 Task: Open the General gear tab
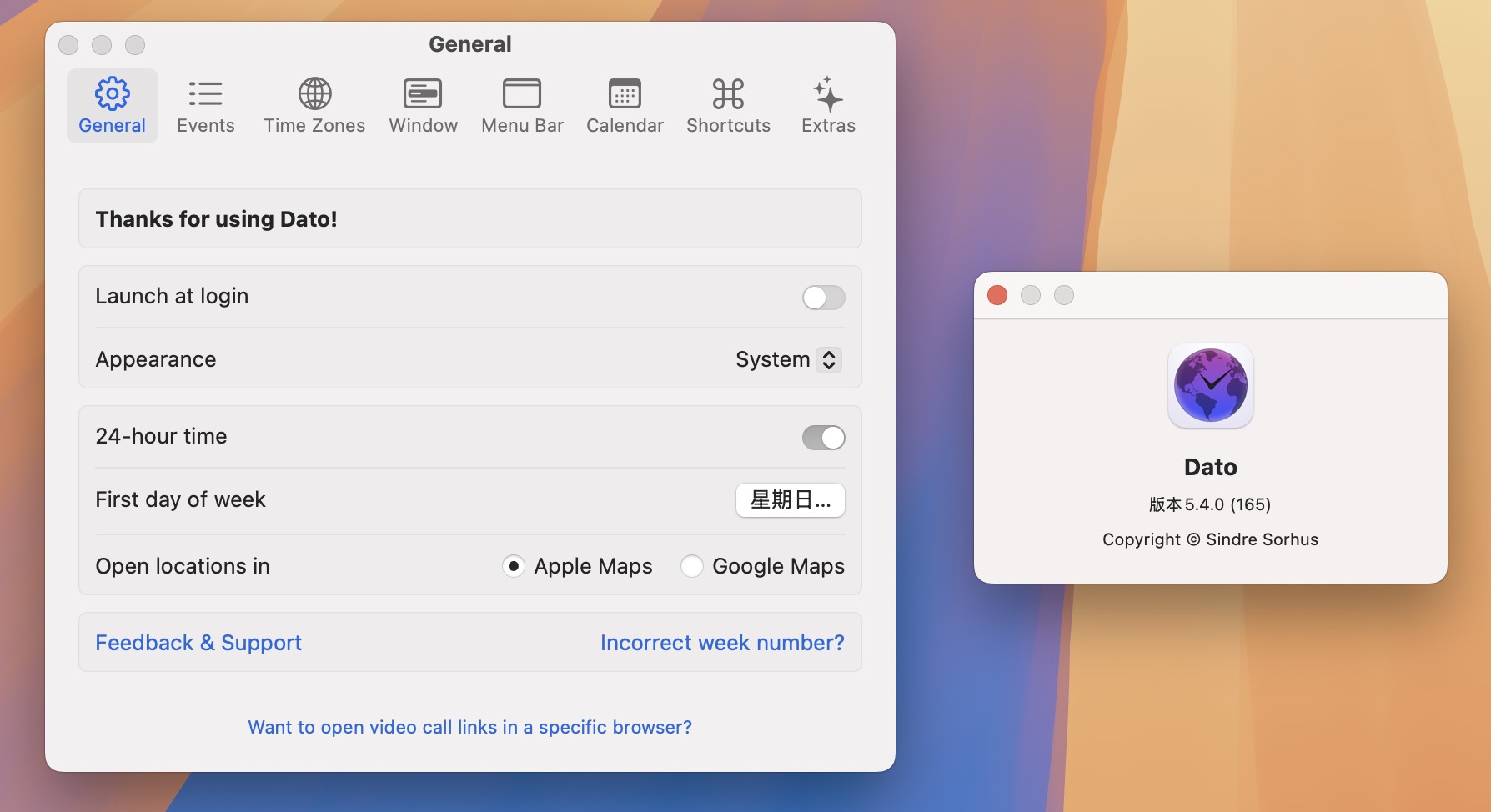[113, 106]
